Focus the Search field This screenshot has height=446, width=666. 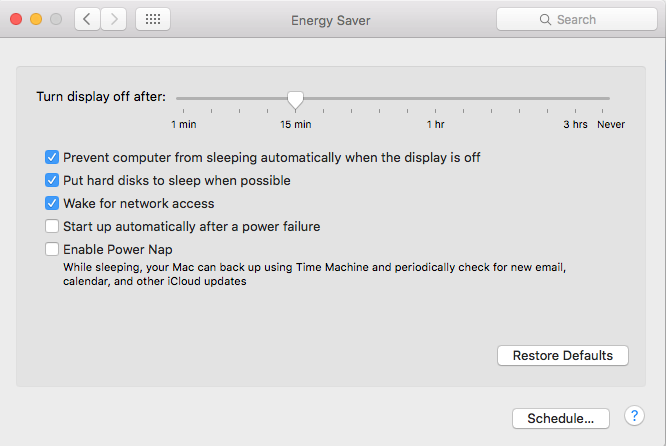(577, 20)
